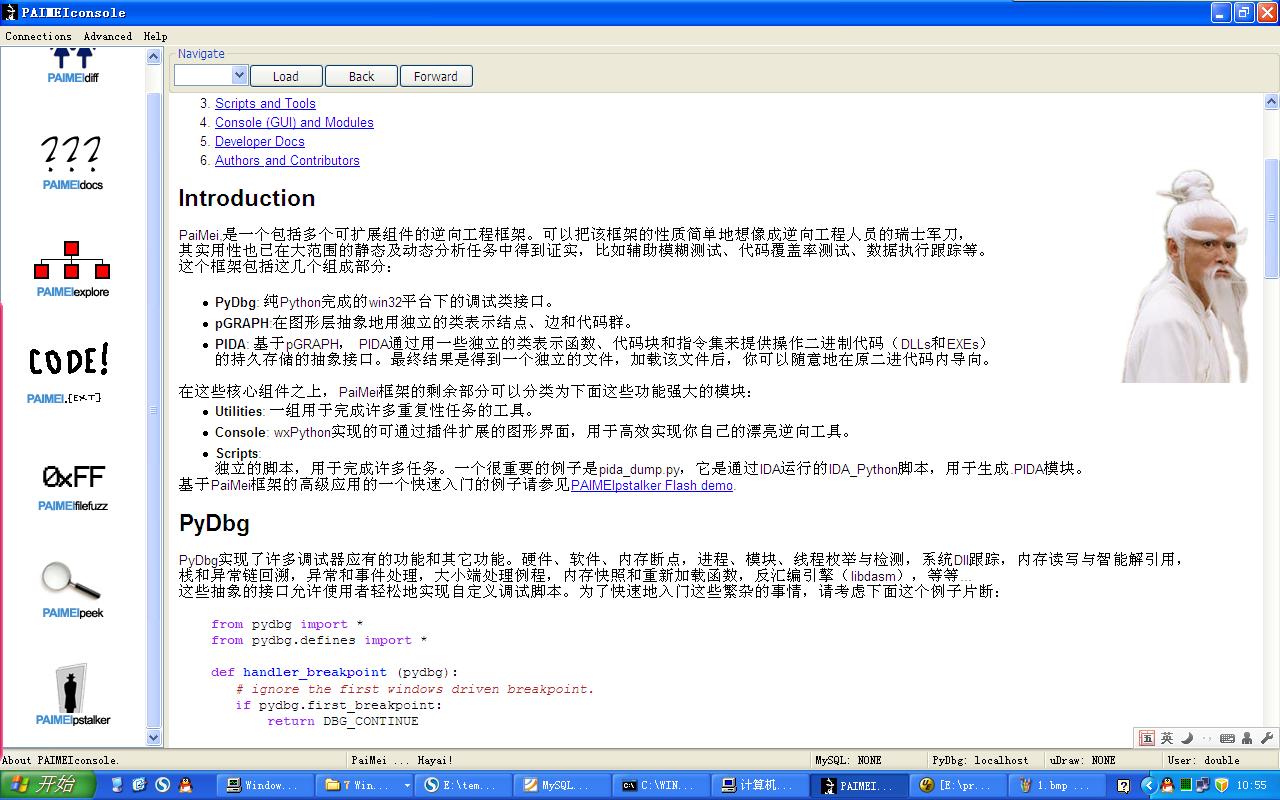Click 'PaiMei ... Hayai!' status text
This screenshot has width=1280, height=800.
(402, 760)
